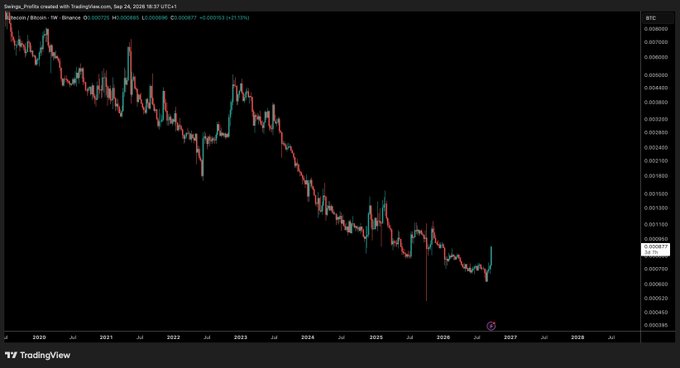Click the Litecoin / Bitcoin symbol title

pyautogui.click(x=42, y=18)
